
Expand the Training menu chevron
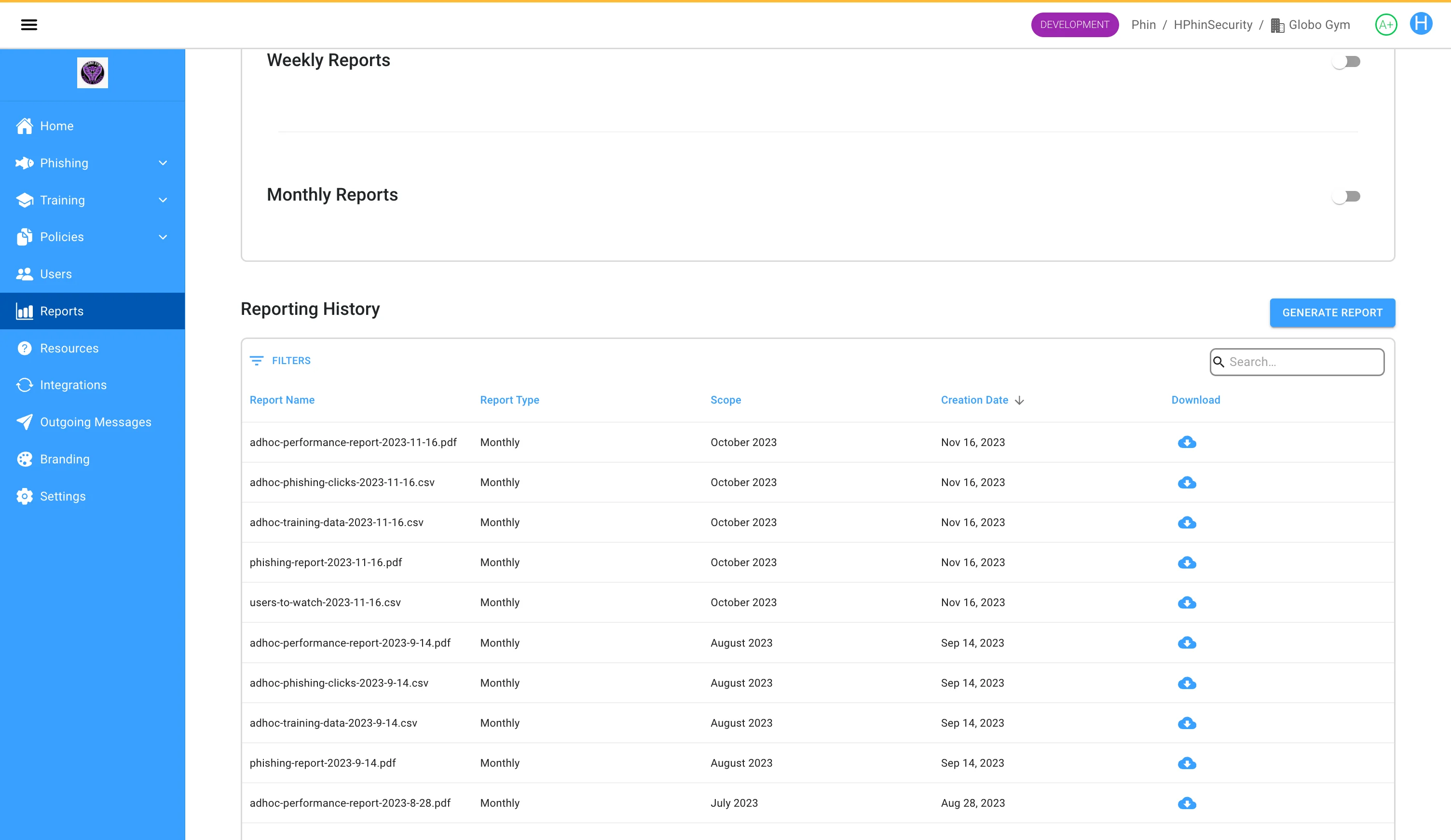[x=163, y=201]
